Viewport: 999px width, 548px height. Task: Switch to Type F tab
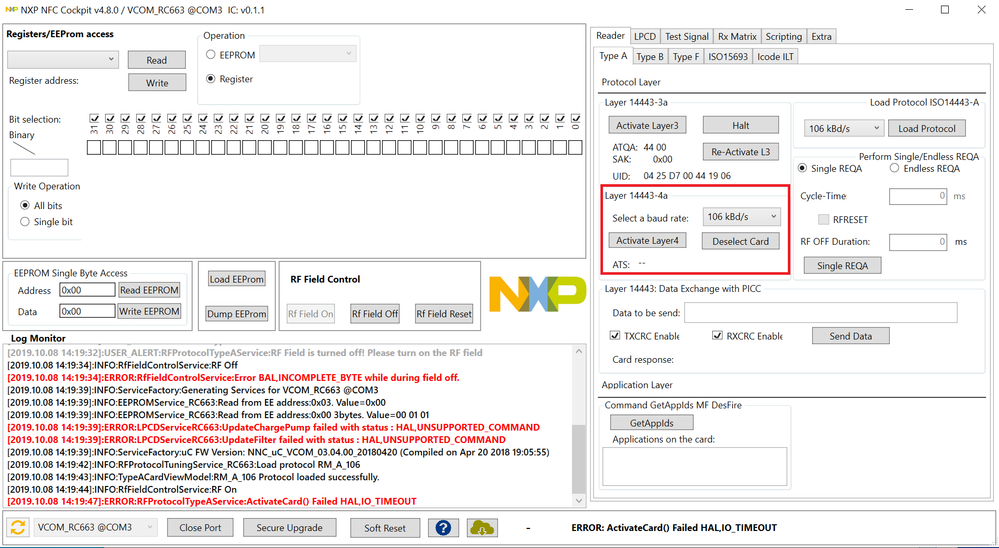tap(686, 57)
